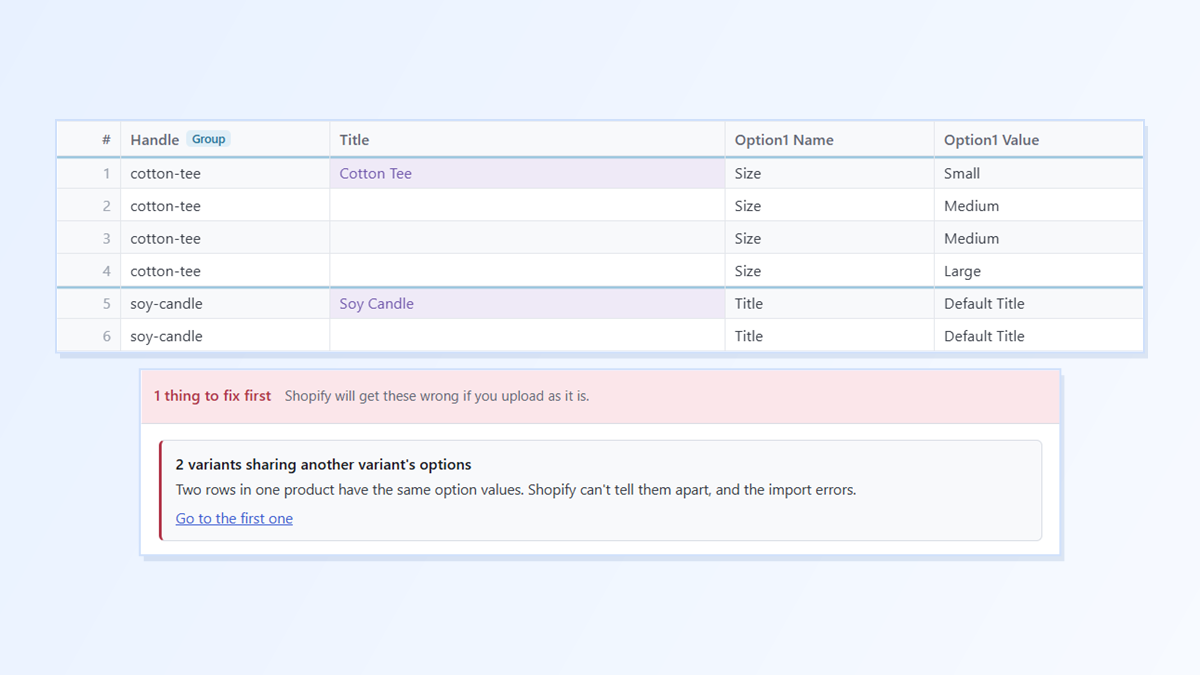Click the Group badge beside Handle
Image resolution: width=1200 pixels, height=675 pixels.
click(x=209, y=140)
